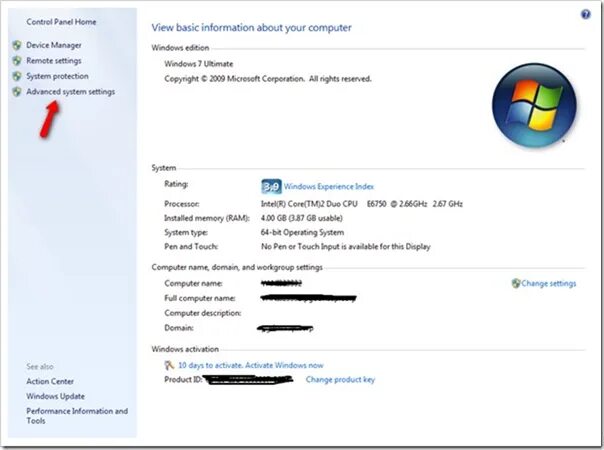Open the help question mark icon

[x=585, y=15]
